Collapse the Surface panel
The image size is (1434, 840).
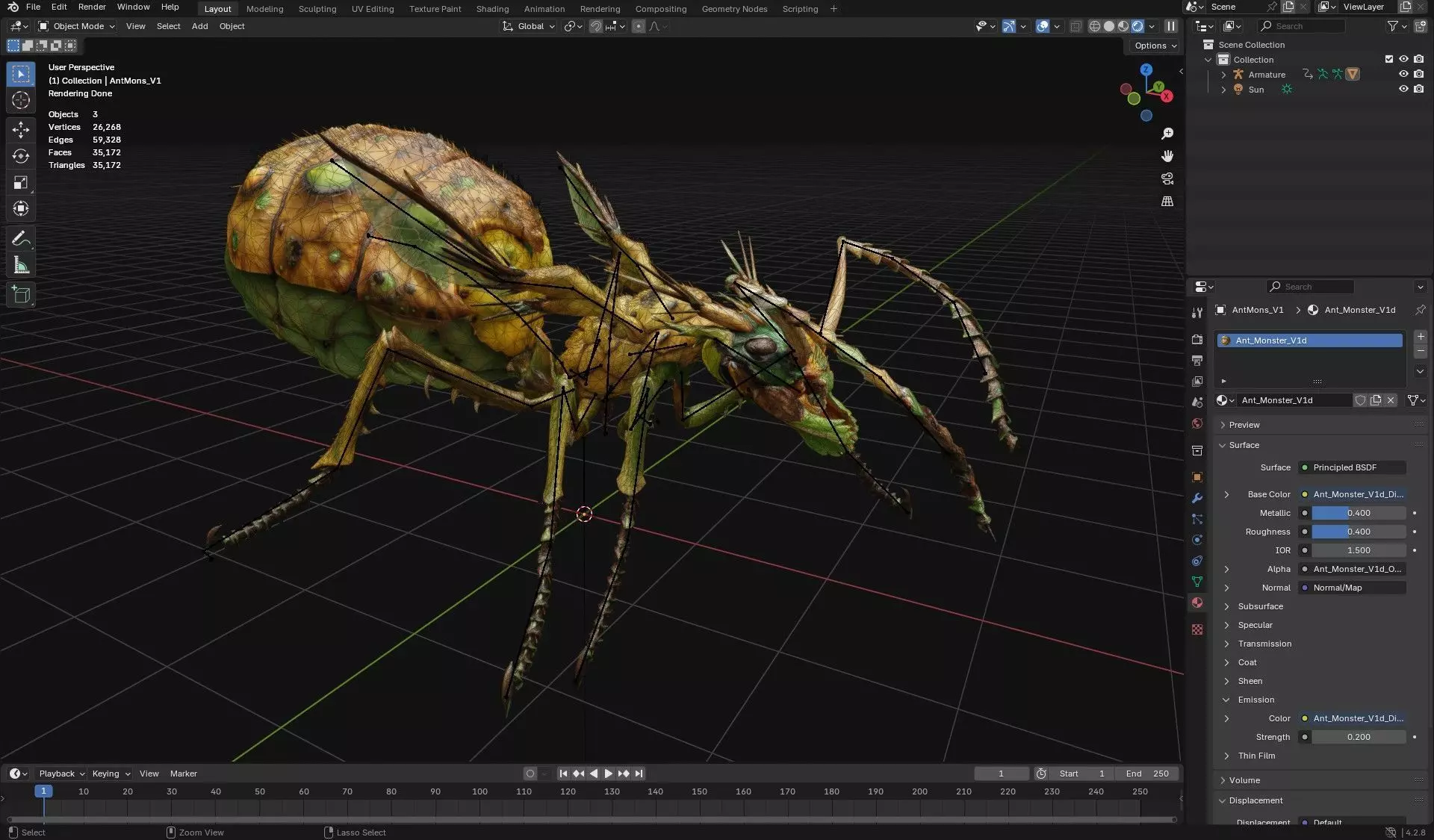pyautogui.click(x=1244, y=445)
